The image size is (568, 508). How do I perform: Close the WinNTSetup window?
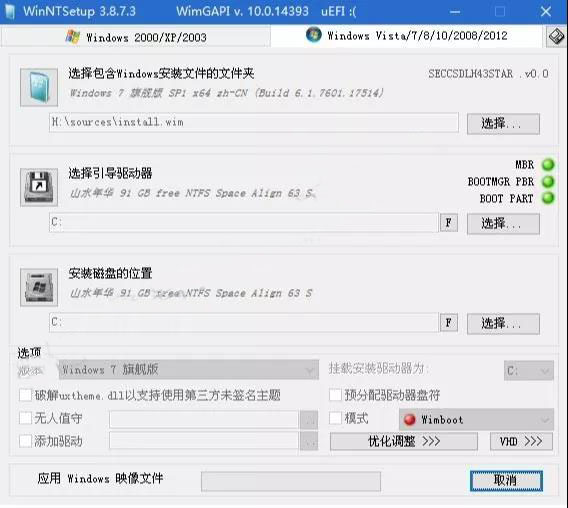546,12
